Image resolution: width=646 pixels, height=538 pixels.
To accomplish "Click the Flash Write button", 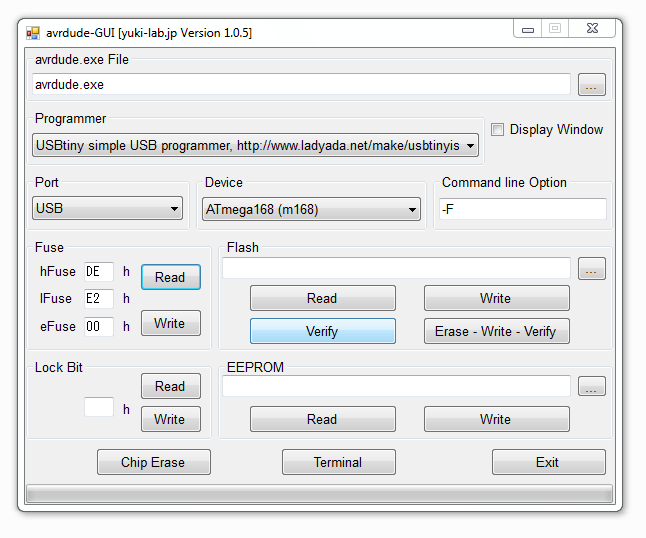I will (x=497, y=298).
